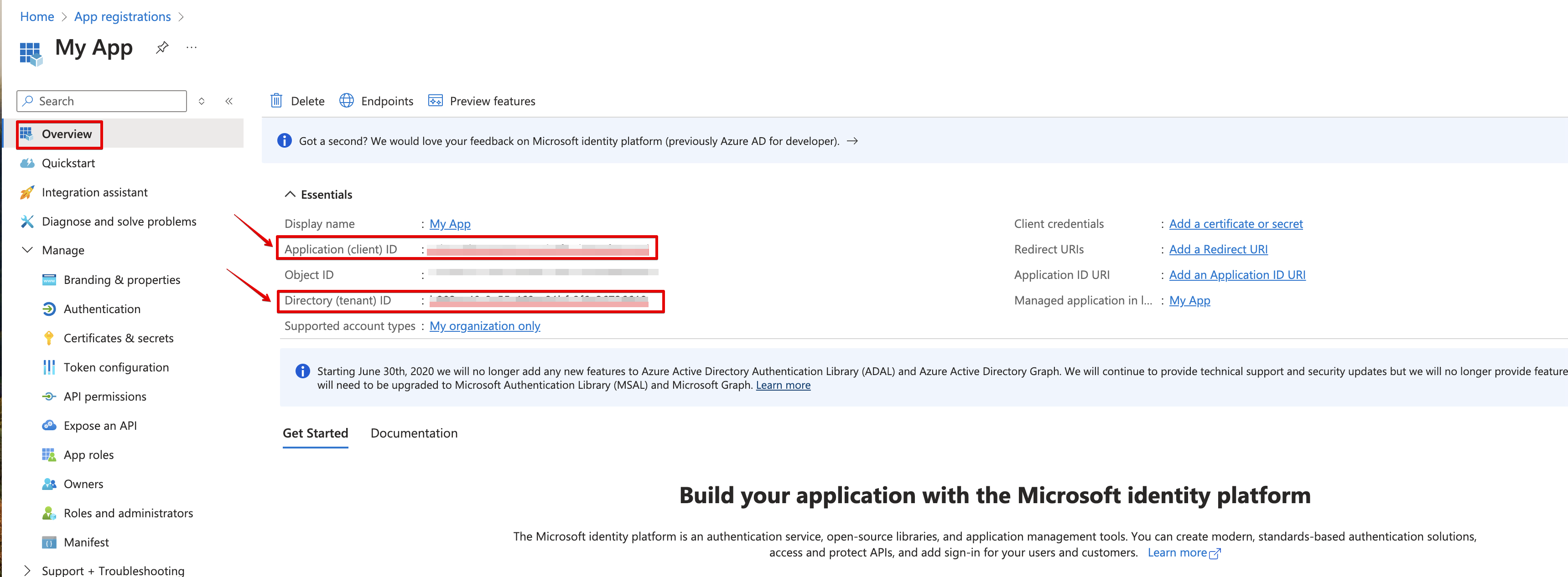Open Managed application My App link
Screen dimensions: 1568x577
pos(1189,300)
